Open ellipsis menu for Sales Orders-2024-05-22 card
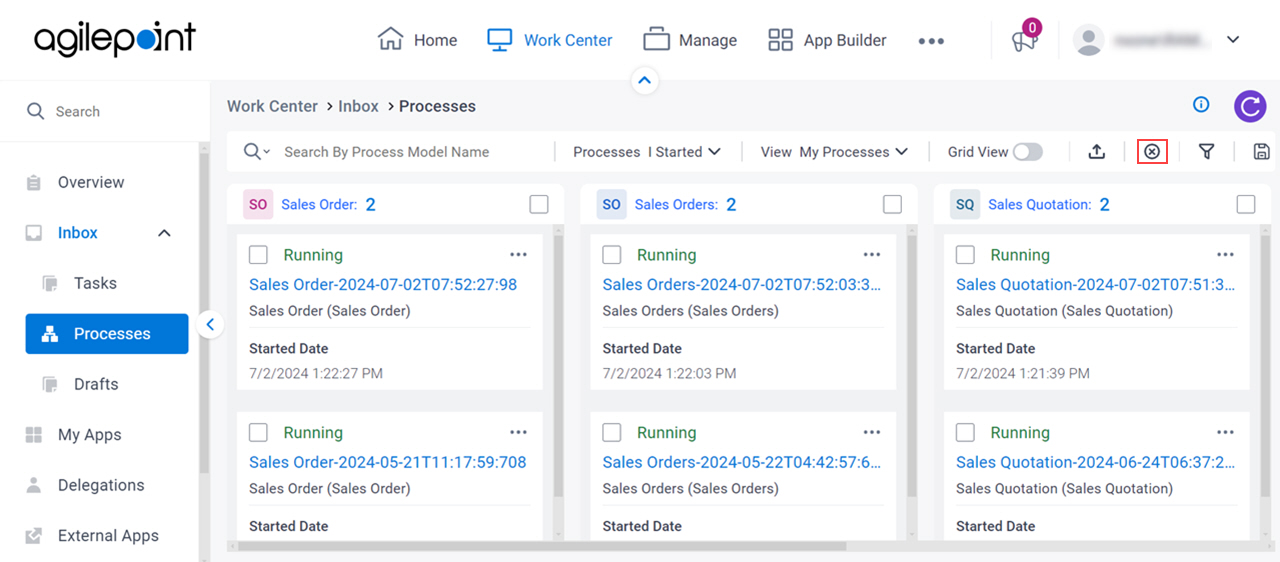The width and height of the screenshot is (1280, 562). point(872,433)
